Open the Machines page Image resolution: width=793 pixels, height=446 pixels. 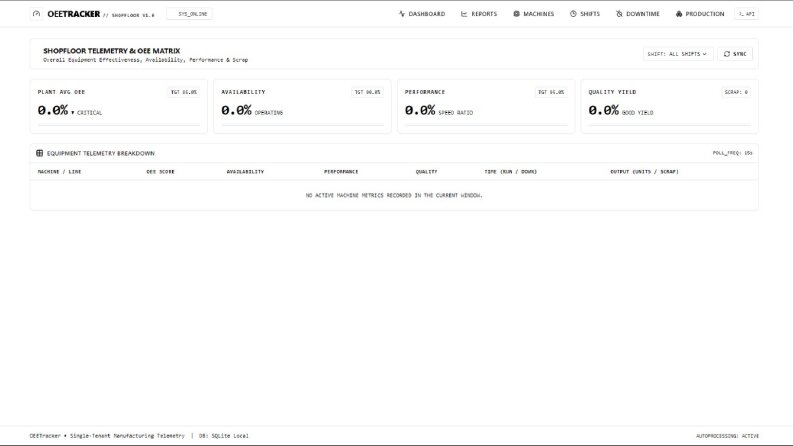pyautogui.click(x=534, y=14)
